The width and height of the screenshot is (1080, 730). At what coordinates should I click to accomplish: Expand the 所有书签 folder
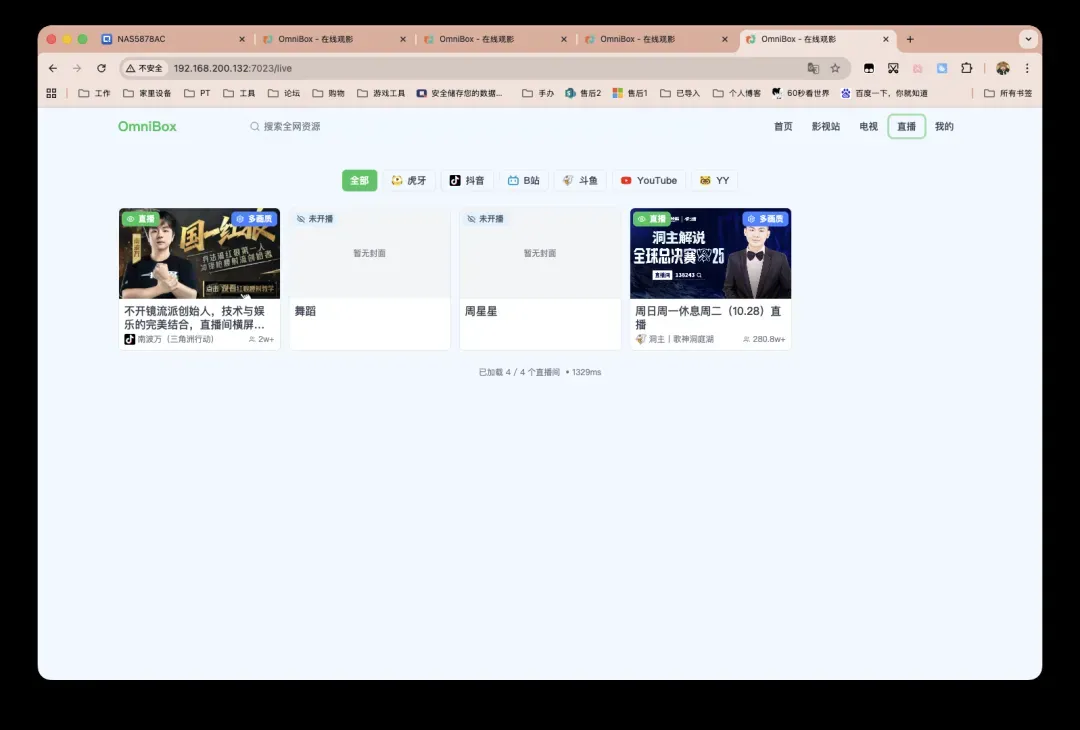pyautogui.click(x=1008, y=93)
